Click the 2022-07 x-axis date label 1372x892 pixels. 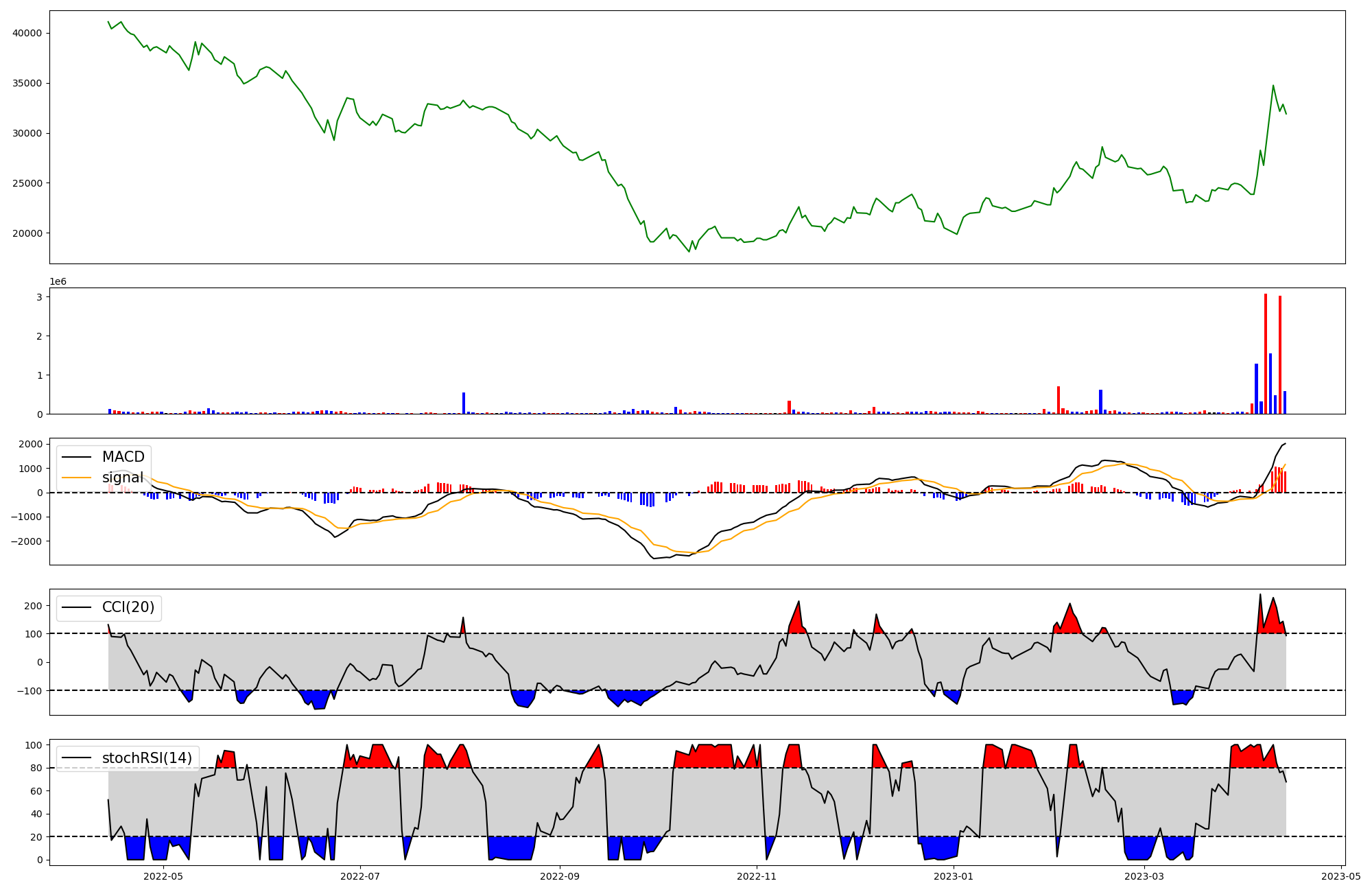click(x=360, y=876)
